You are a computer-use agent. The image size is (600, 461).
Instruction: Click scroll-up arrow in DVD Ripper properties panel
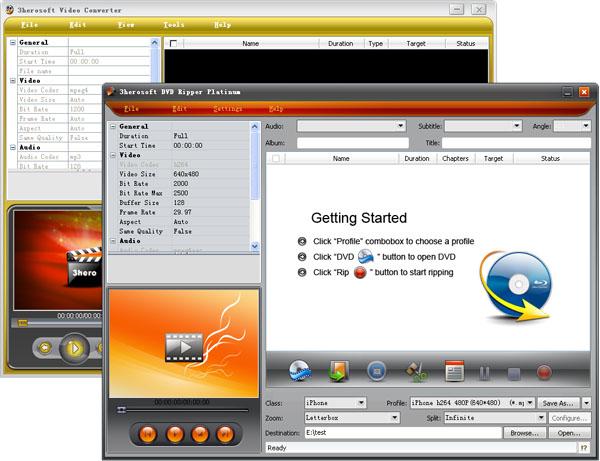[x=255, y=126]
